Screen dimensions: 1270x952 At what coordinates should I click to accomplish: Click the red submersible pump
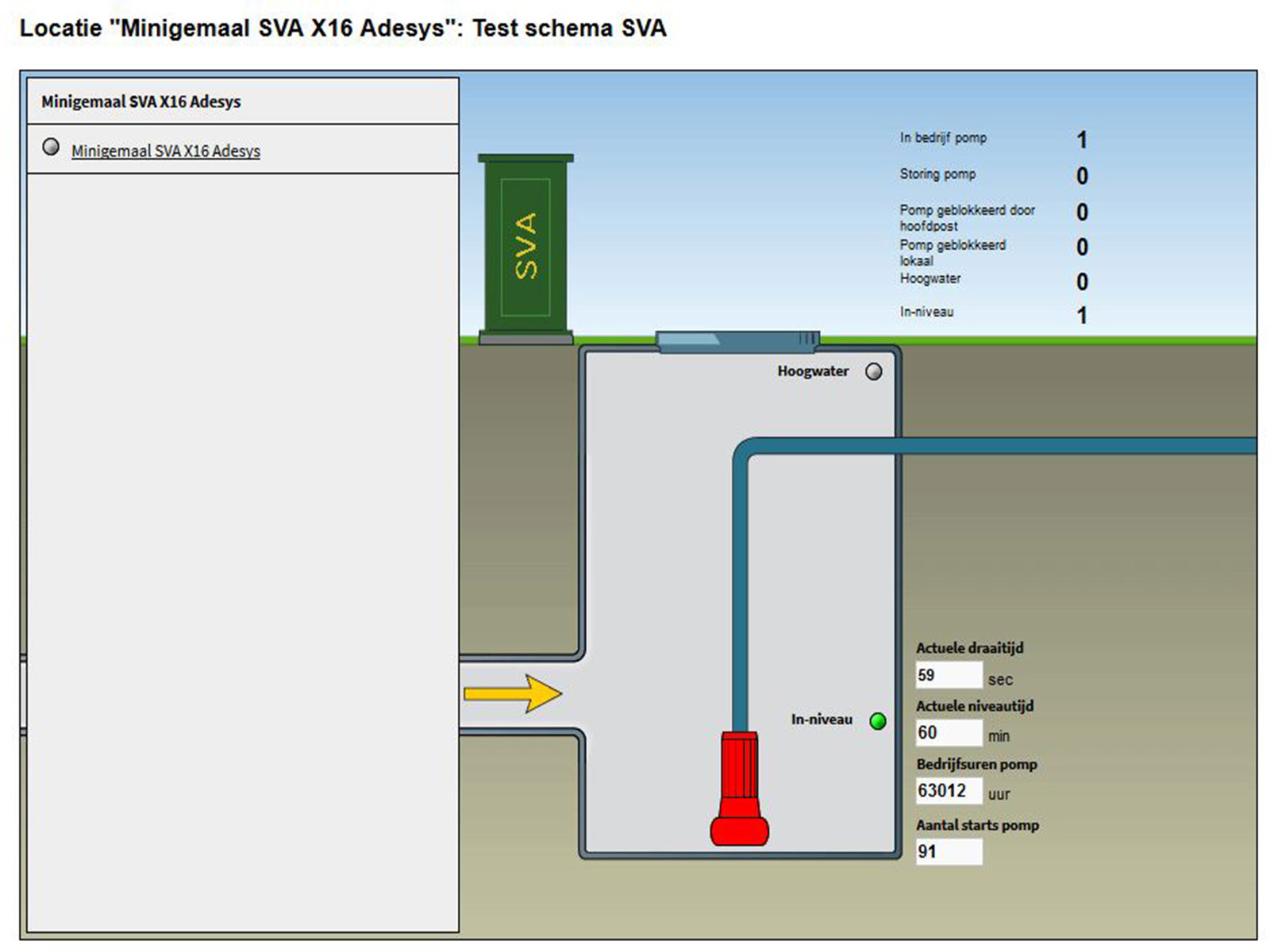(x=739, y=788)
